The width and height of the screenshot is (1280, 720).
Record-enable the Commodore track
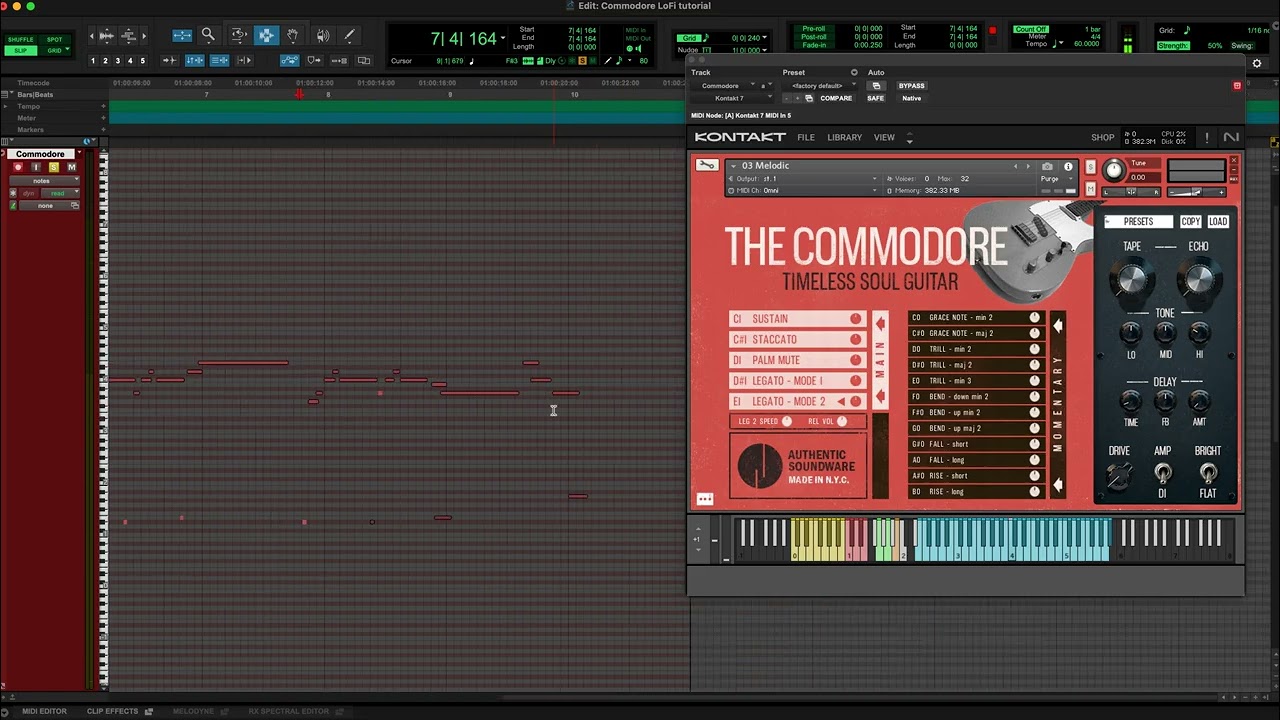17,167
